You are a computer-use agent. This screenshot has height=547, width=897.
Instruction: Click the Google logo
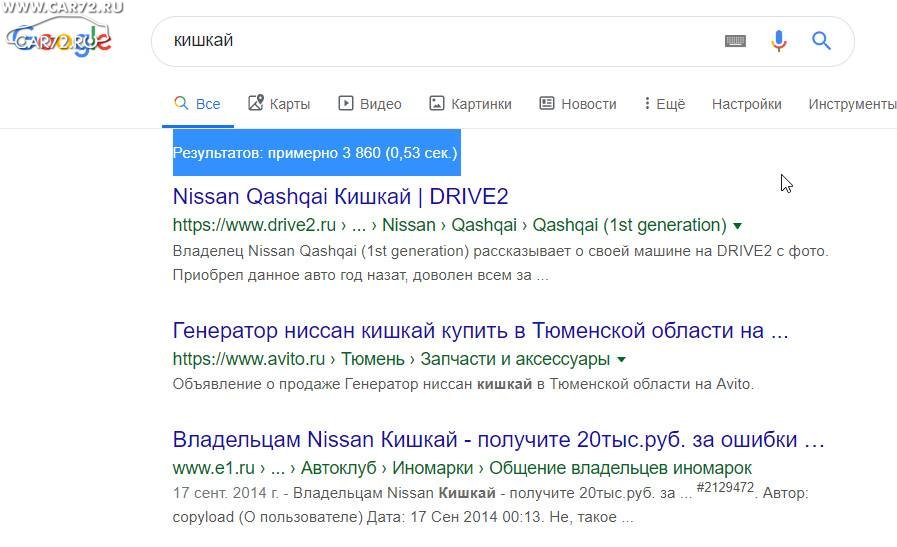click(59, 38)
